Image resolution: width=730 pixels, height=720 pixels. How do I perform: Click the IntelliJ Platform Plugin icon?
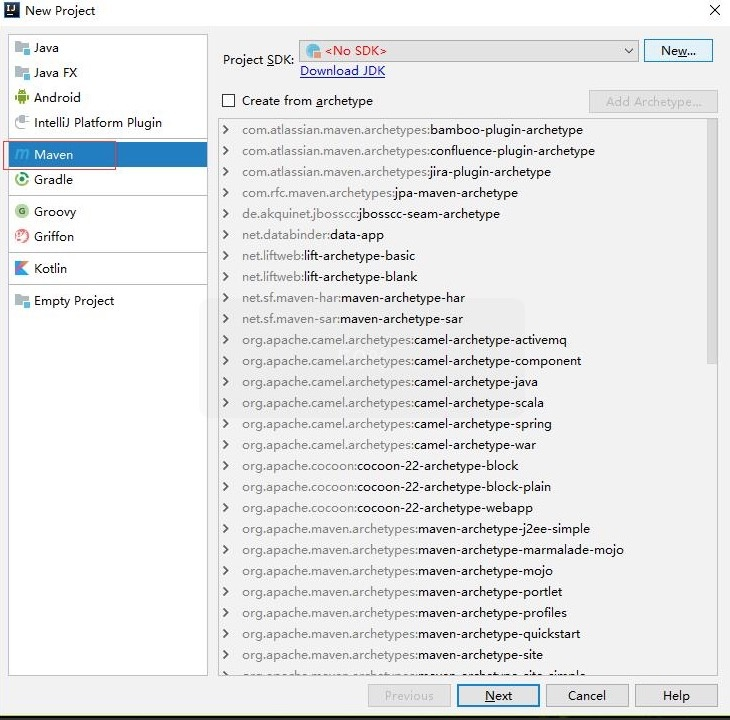tap(22, 122)
